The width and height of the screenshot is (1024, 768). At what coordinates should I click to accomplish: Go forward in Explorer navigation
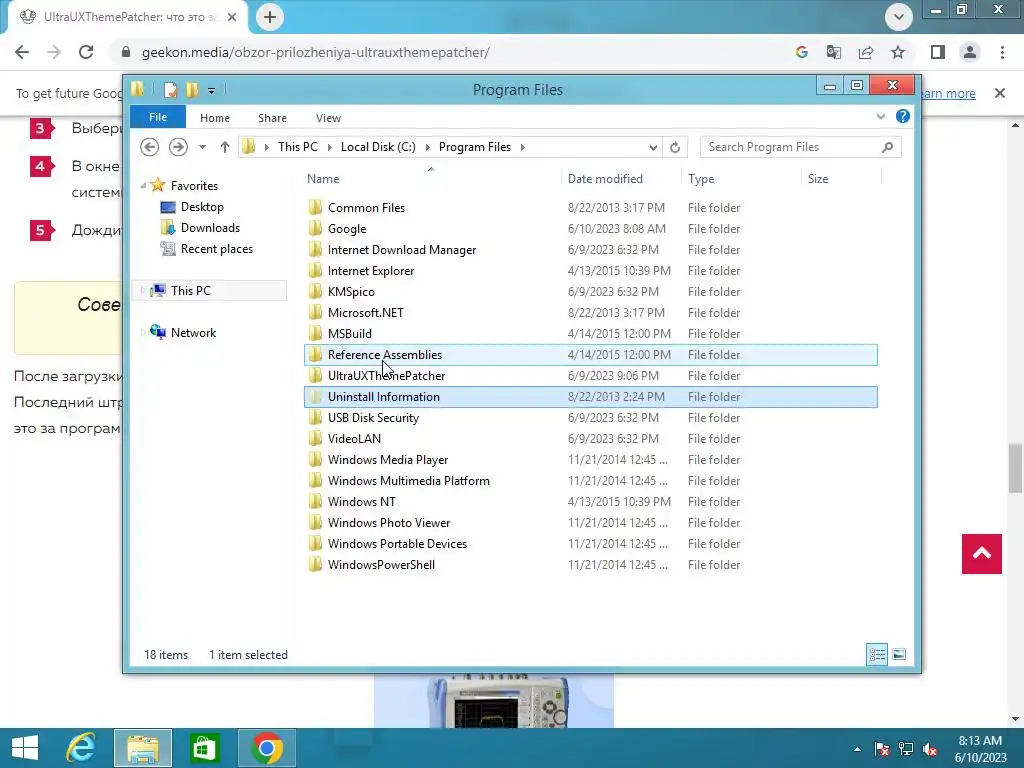point(178,147)
